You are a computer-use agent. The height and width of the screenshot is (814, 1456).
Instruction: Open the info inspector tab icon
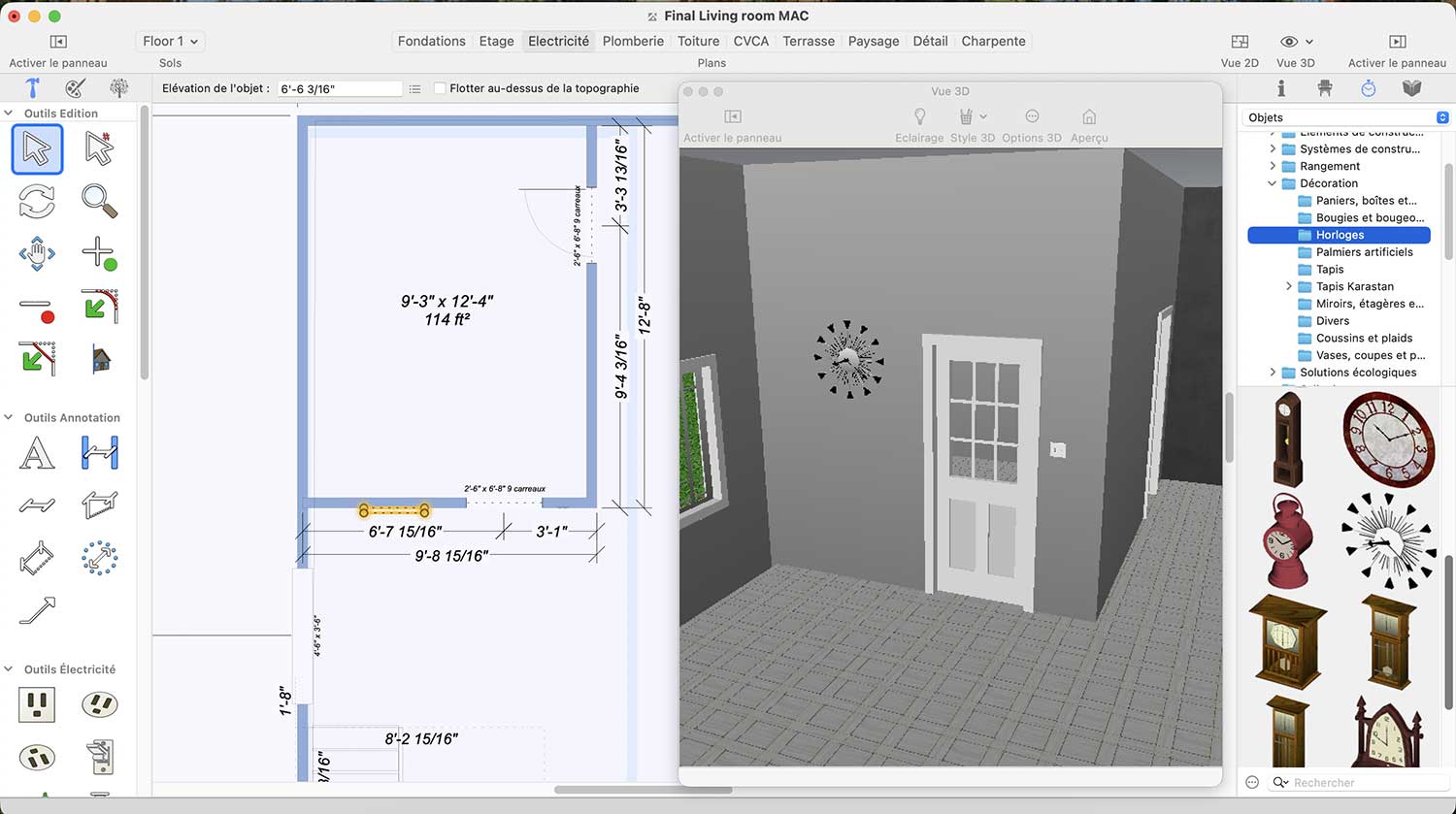coord(1281,88)
